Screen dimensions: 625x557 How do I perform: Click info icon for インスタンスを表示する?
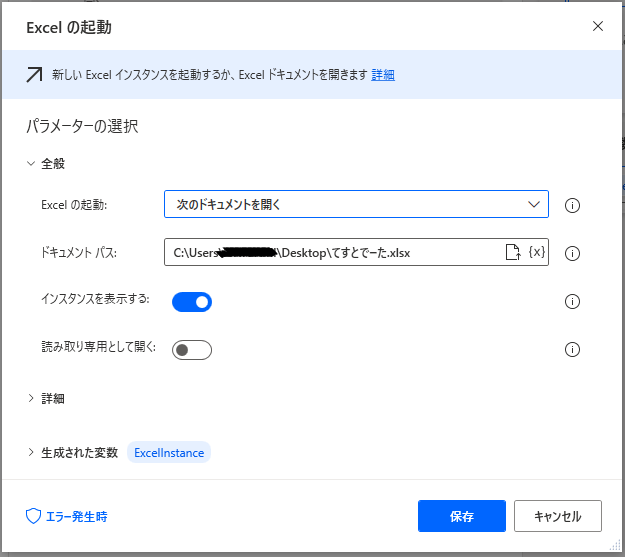click(x=573, y=301)
